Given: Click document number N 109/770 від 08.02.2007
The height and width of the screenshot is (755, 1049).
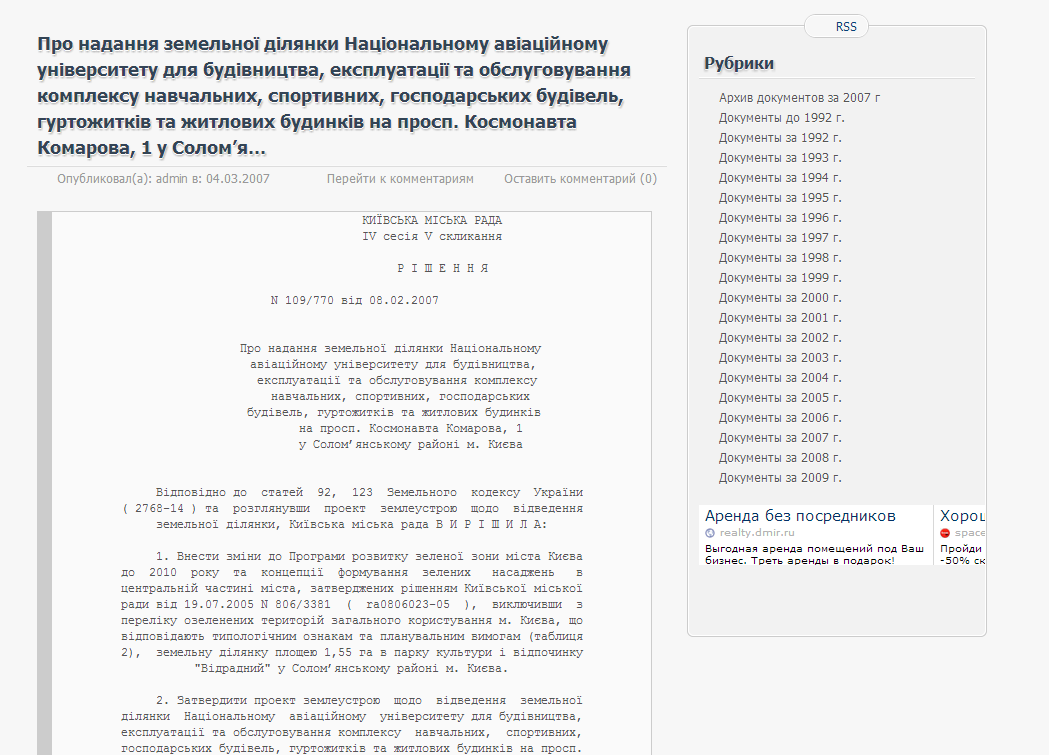Looking at the screenshot, I should tap(355, 300).
